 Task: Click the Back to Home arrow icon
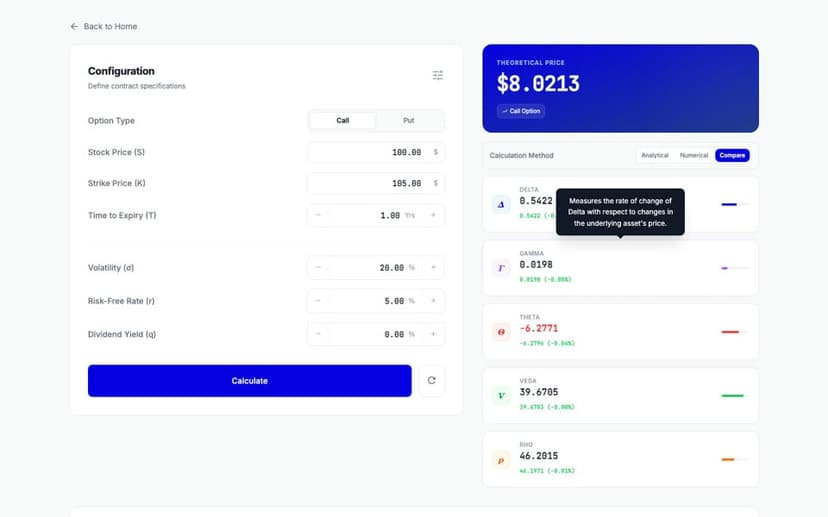click(x=74, y=26)
